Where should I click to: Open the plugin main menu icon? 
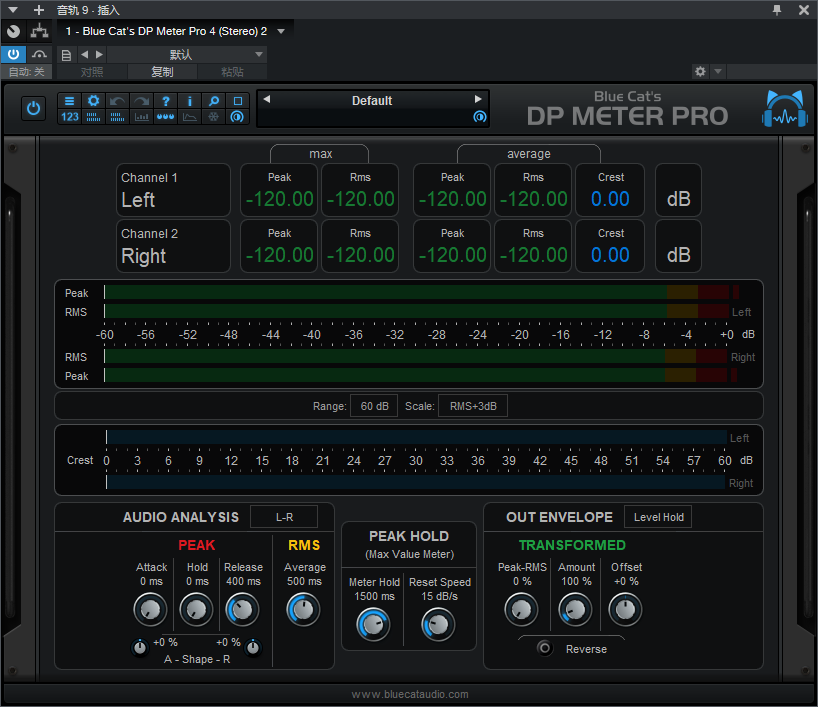[x=69, y=101]
